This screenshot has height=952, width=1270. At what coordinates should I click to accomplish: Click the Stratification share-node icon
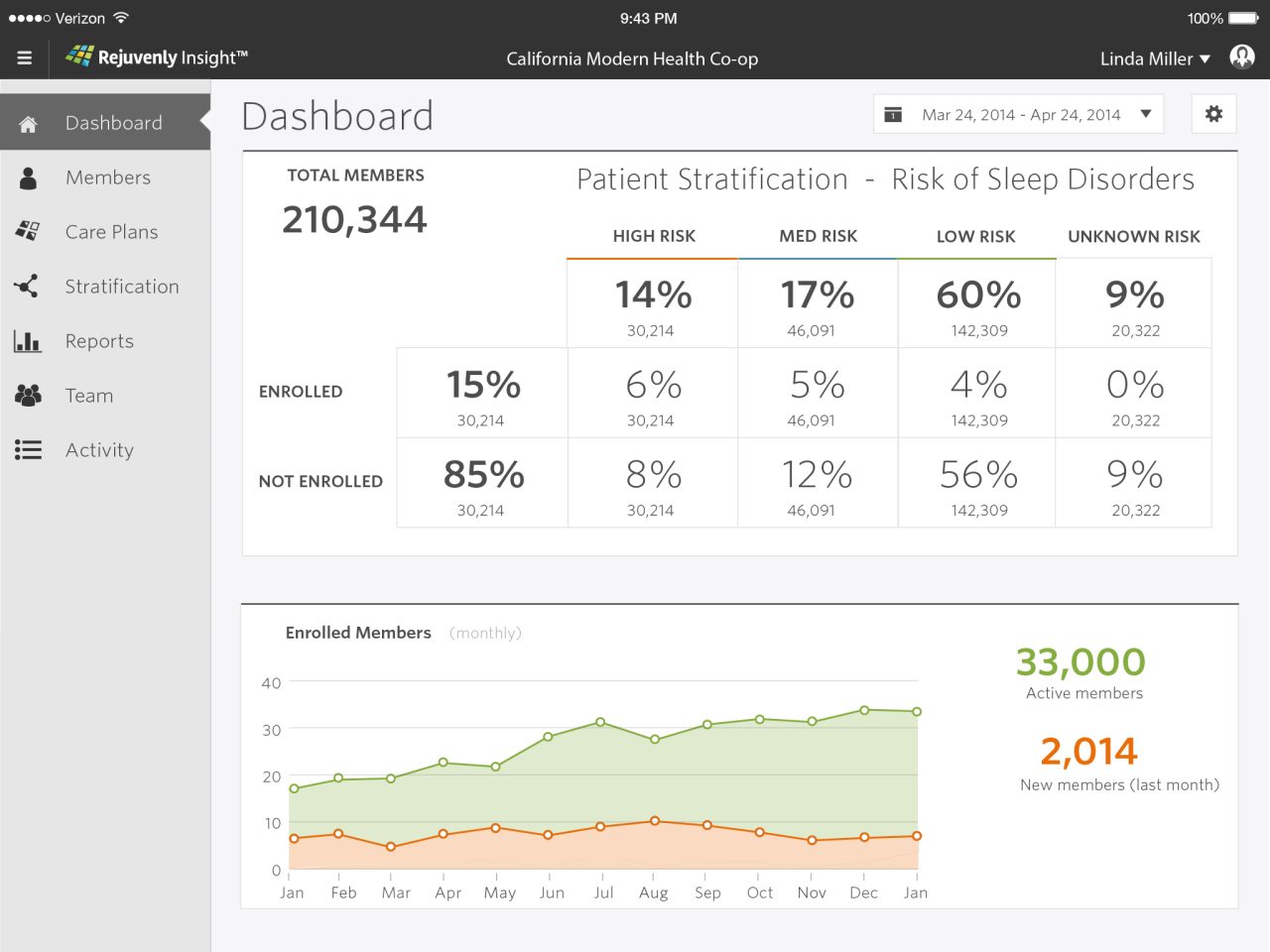[x=27, y=287]
